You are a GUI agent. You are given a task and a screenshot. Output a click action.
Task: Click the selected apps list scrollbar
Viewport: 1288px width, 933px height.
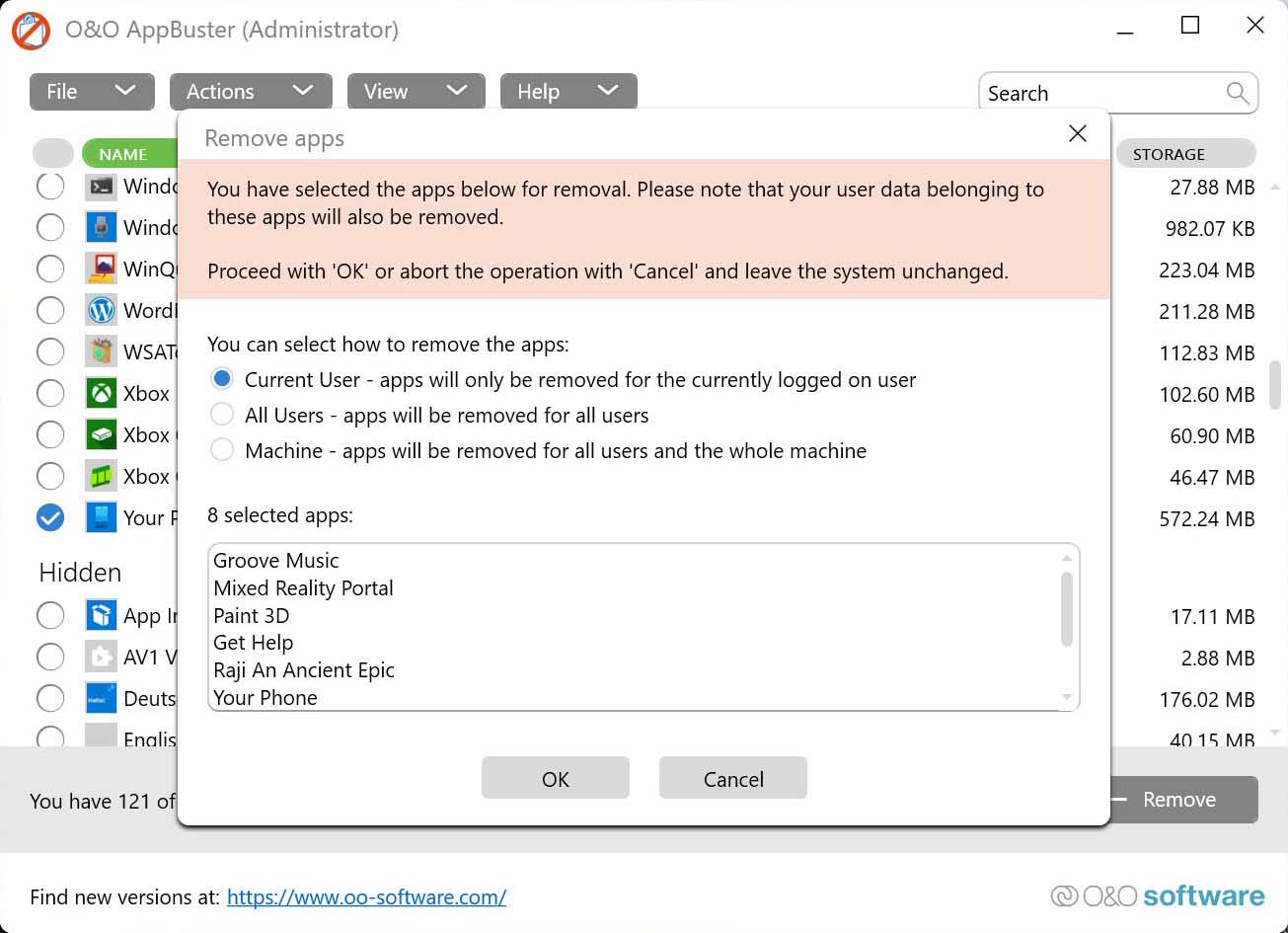pos(1066,608)
